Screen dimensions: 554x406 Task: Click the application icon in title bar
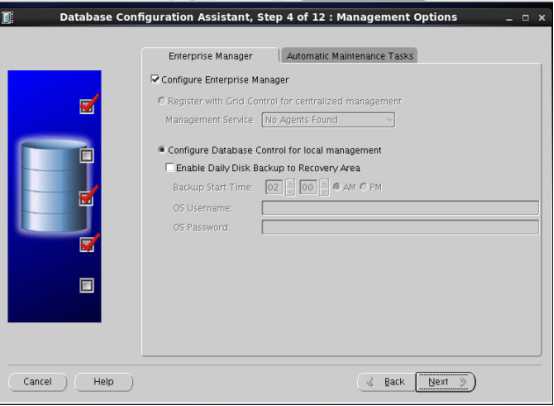7,17
